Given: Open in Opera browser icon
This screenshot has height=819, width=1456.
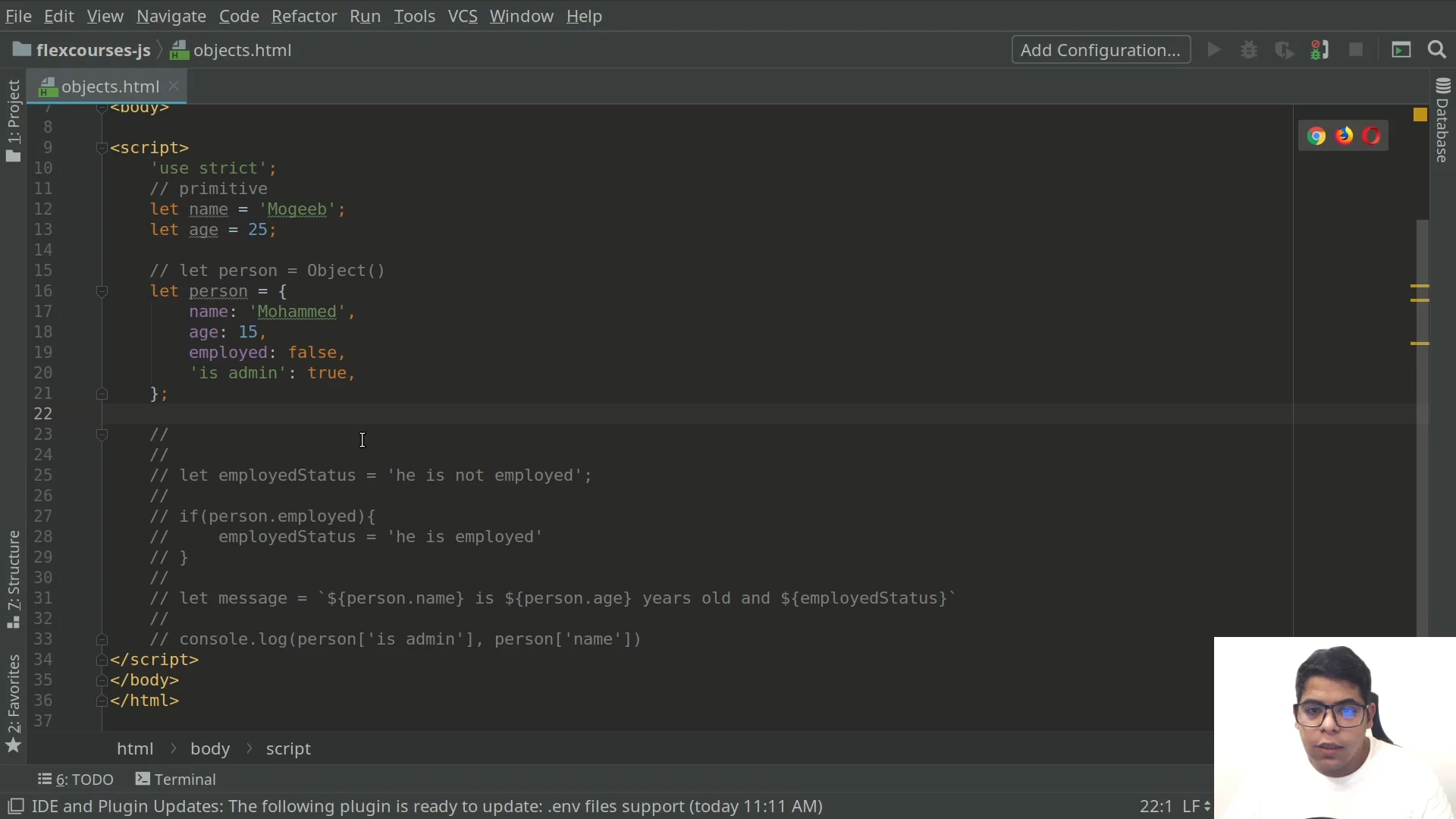Looking at the screenshot, I should pos(1372,136).
